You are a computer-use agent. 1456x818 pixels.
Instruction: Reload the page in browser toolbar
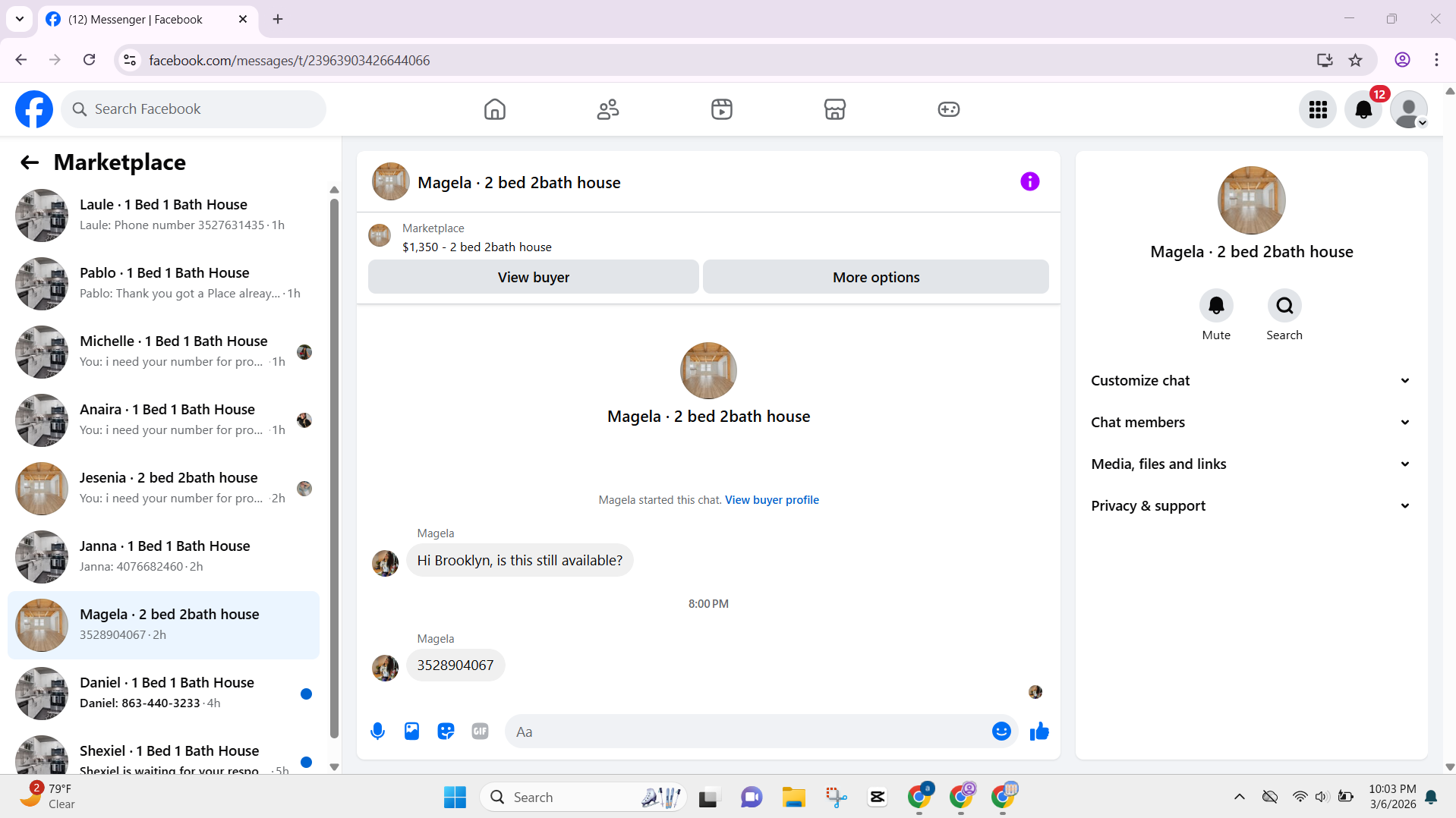(89, 60)
